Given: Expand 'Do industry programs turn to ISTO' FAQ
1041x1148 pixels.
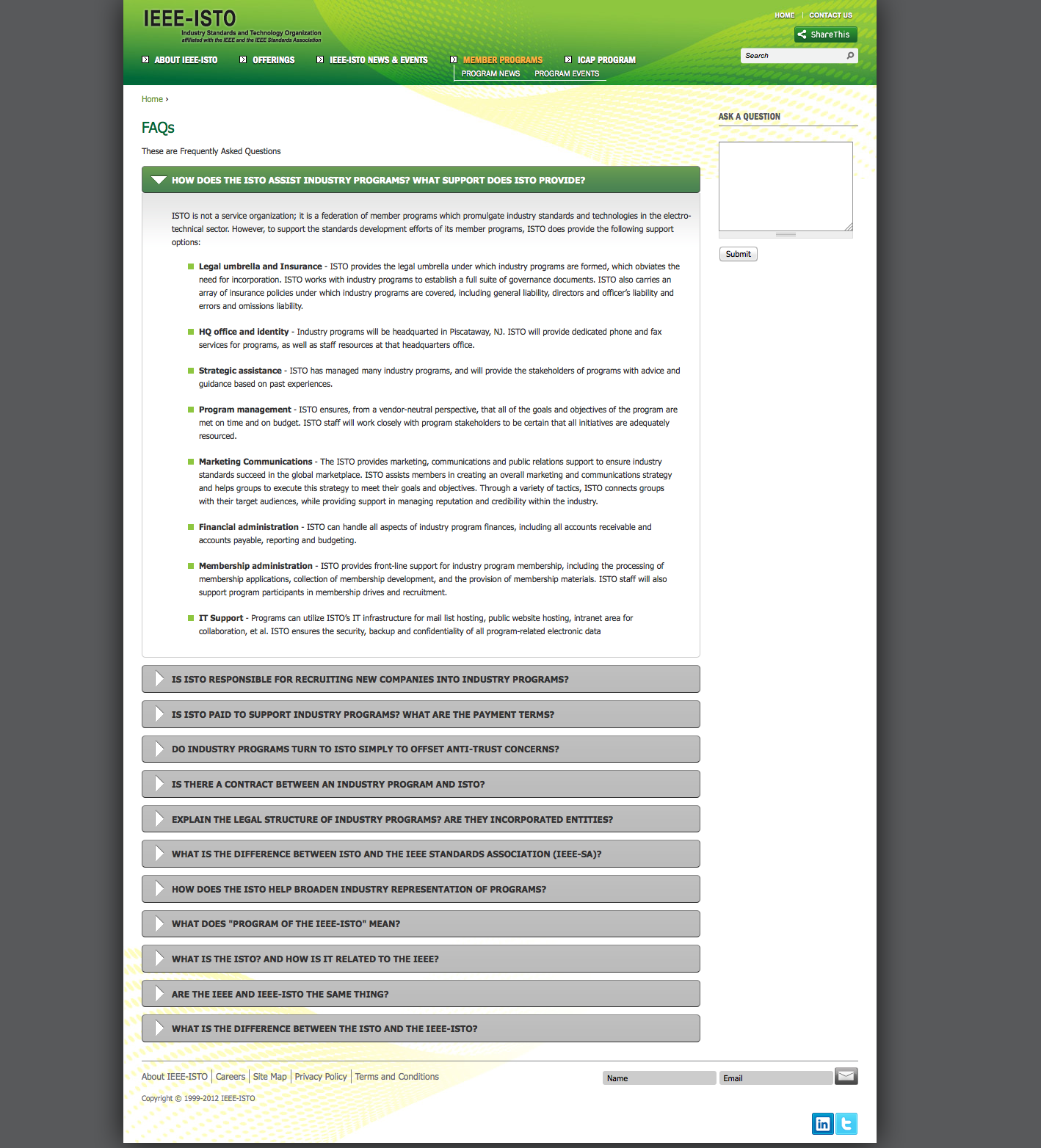Looking at the screenshot, I should coord(421,749).
